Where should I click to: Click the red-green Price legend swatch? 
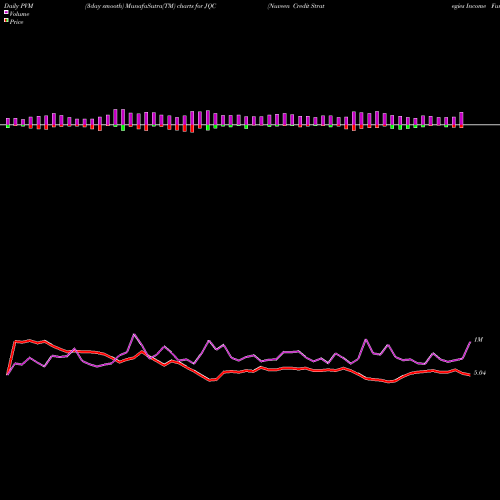pos(6,21)
